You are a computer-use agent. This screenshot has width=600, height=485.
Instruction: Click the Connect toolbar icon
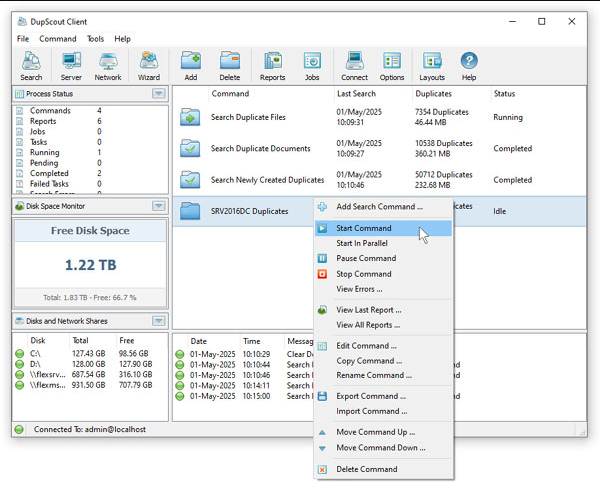coord(354,66)
